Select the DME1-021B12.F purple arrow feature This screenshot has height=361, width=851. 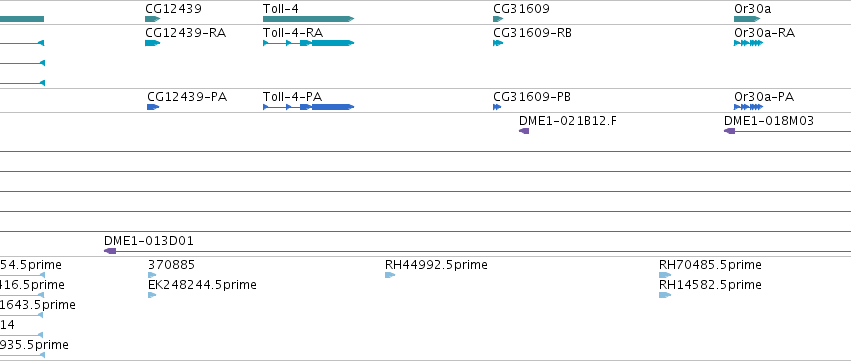524,131
